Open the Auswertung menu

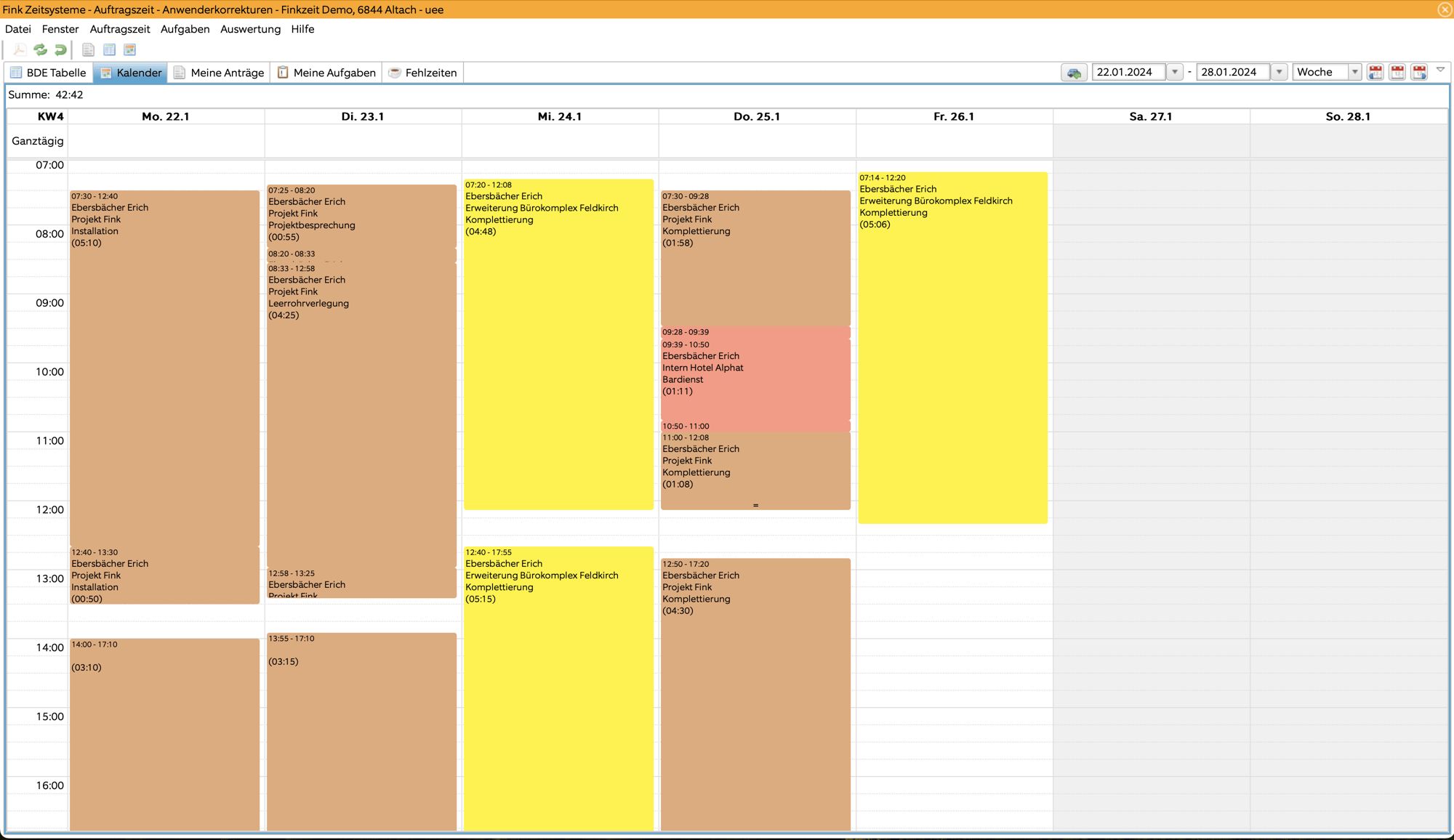click(x=250, y=29)
